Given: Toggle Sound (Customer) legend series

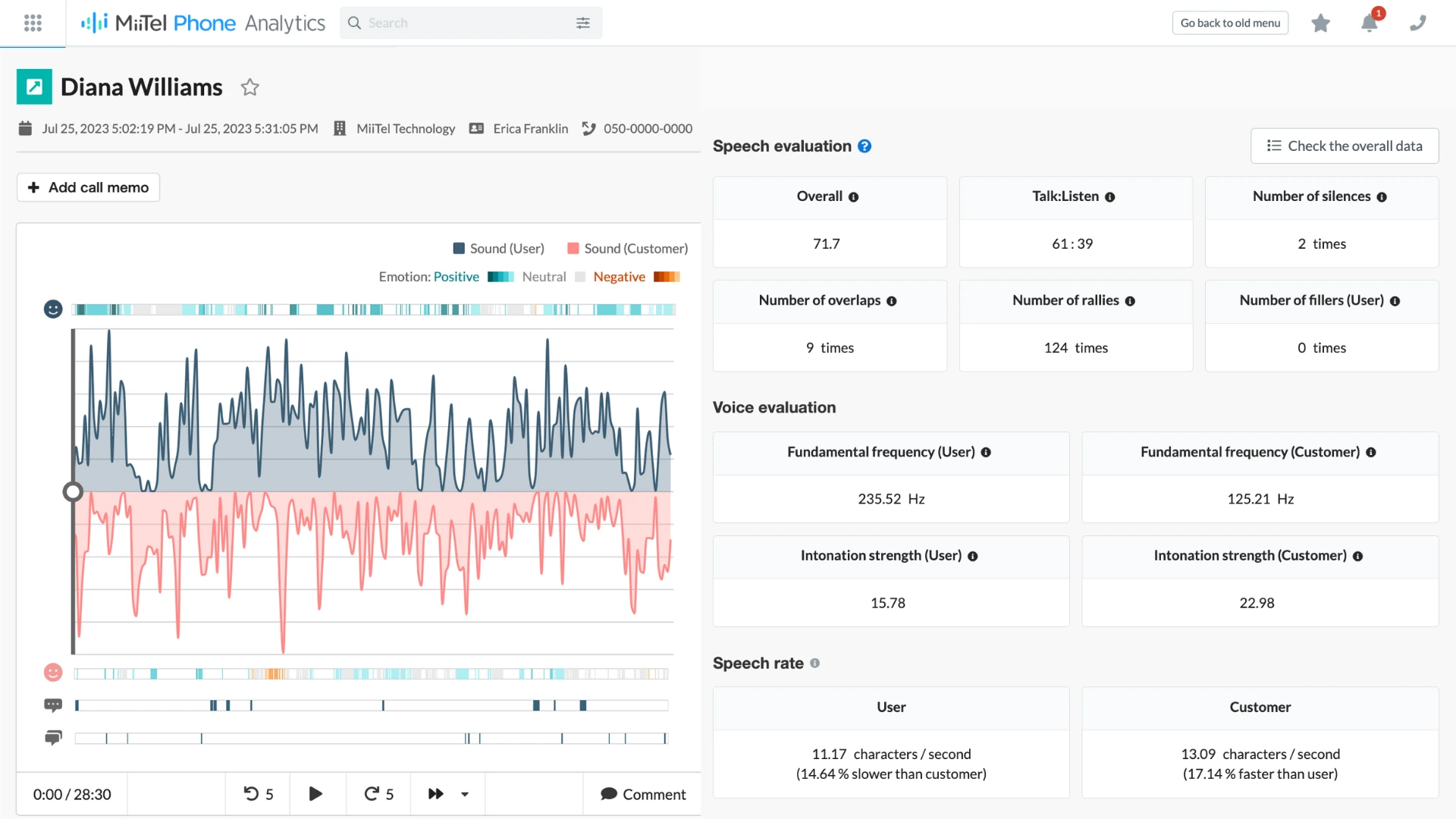Looking at the screenshot, I should coord(628,249).
